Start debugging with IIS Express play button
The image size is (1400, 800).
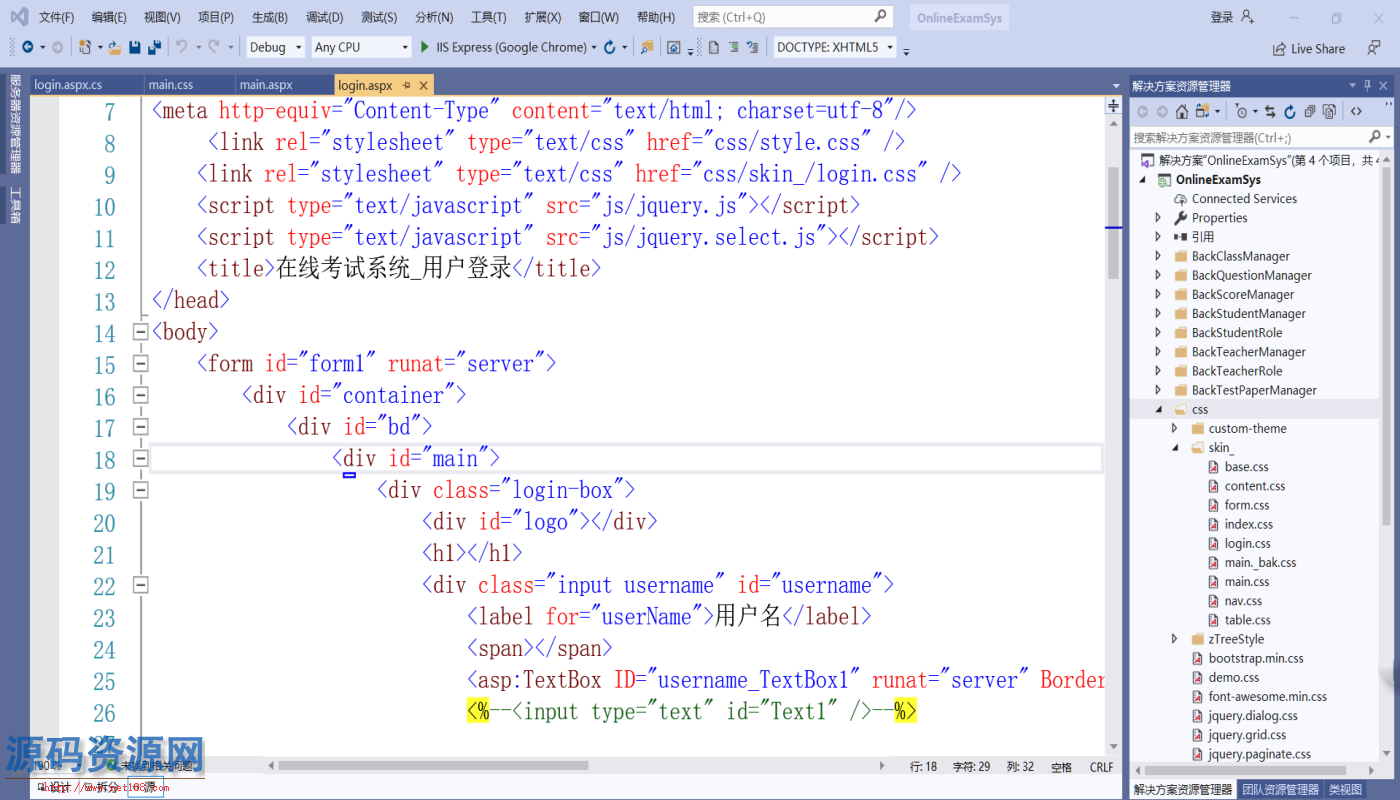pos(425,47)
